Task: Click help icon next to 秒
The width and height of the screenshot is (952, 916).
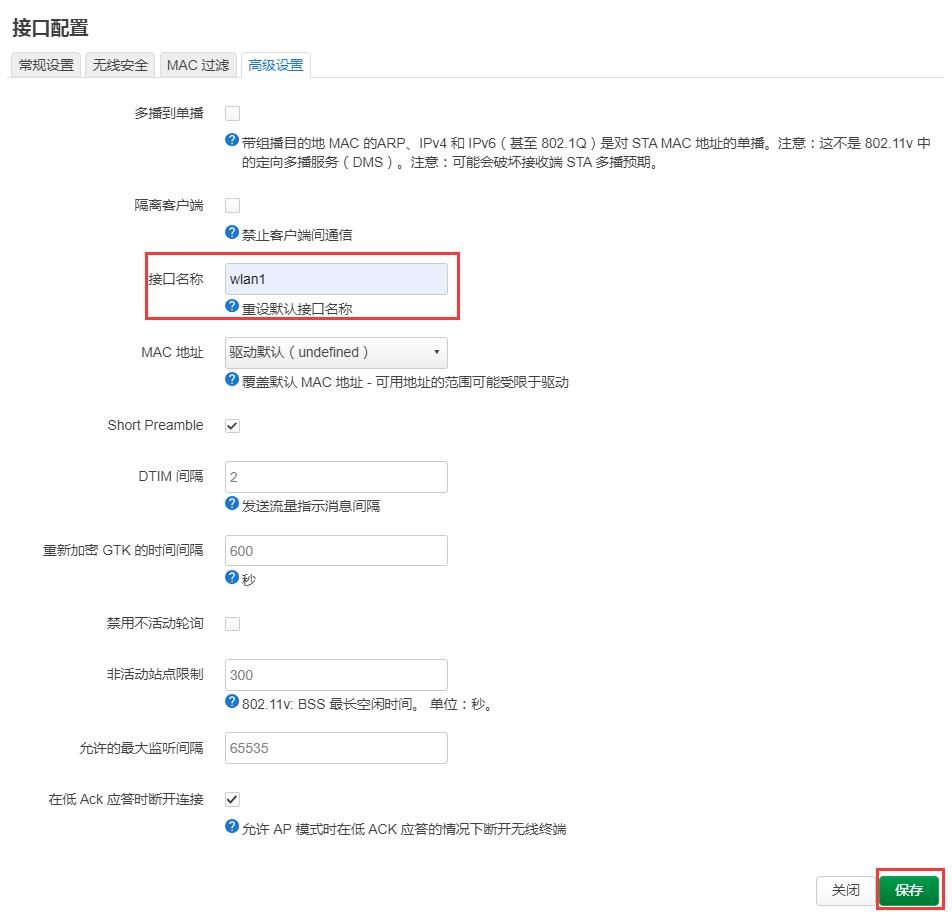Action: [x=232, y=577]
